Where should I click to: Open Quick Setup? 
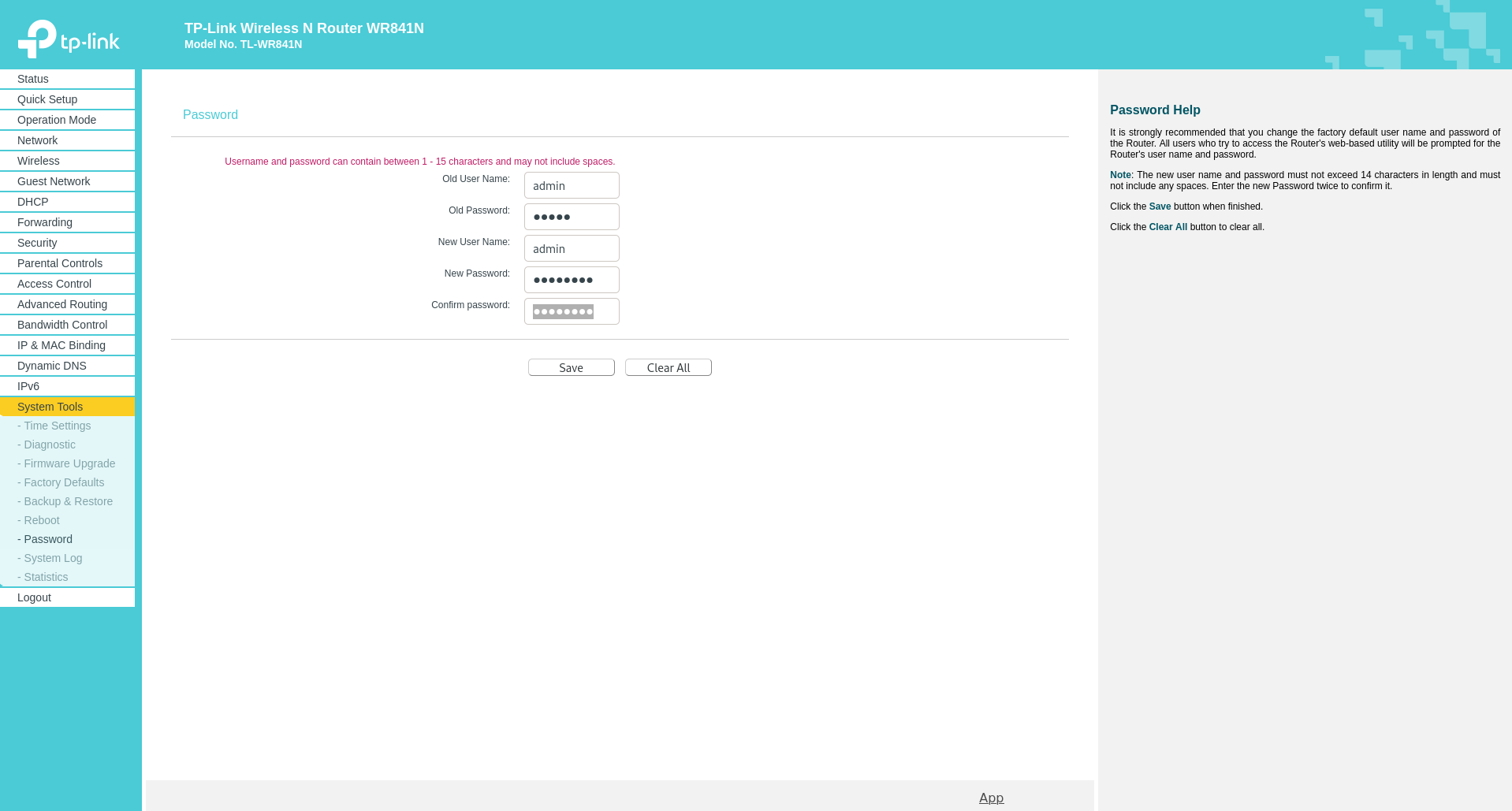(x=67, y=99)
